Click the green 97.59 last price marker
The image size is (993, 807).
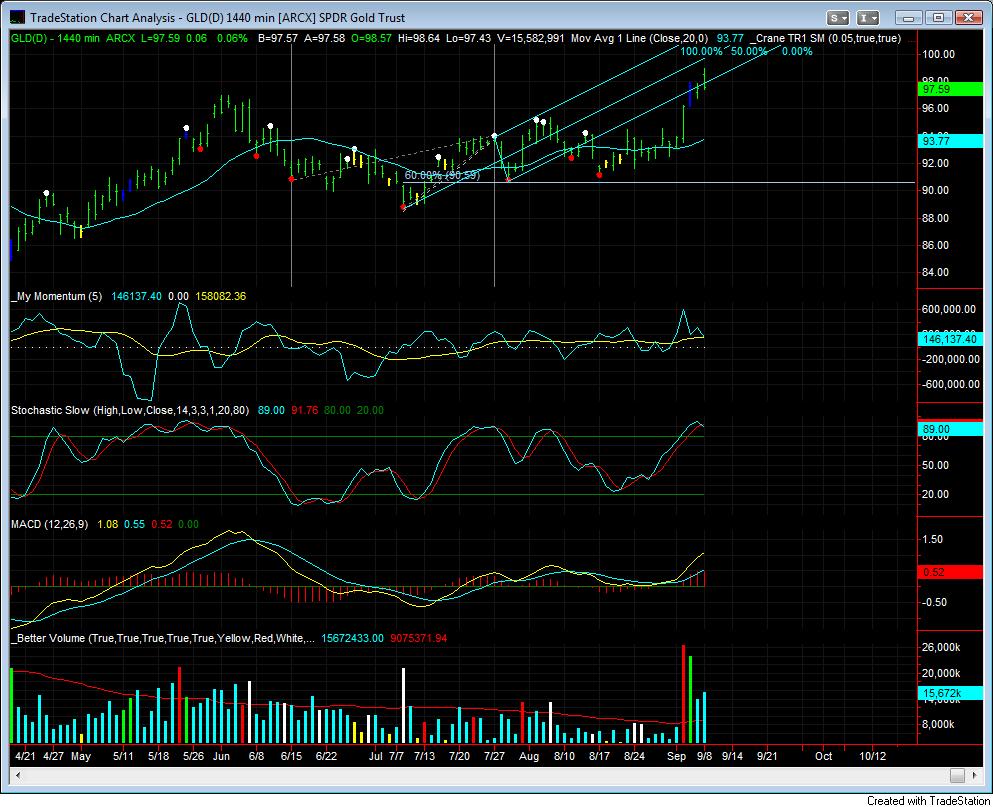950,89
